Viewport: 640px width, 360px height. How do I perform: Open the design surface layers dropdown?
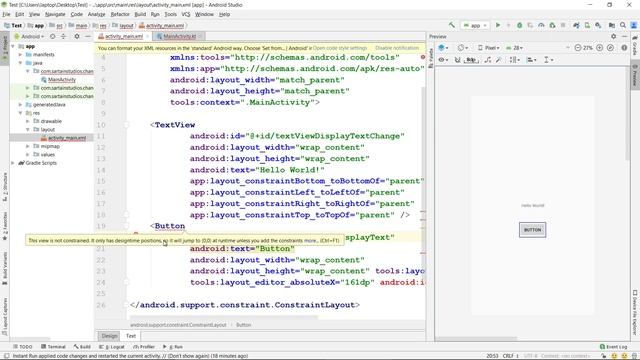[443, 48]
